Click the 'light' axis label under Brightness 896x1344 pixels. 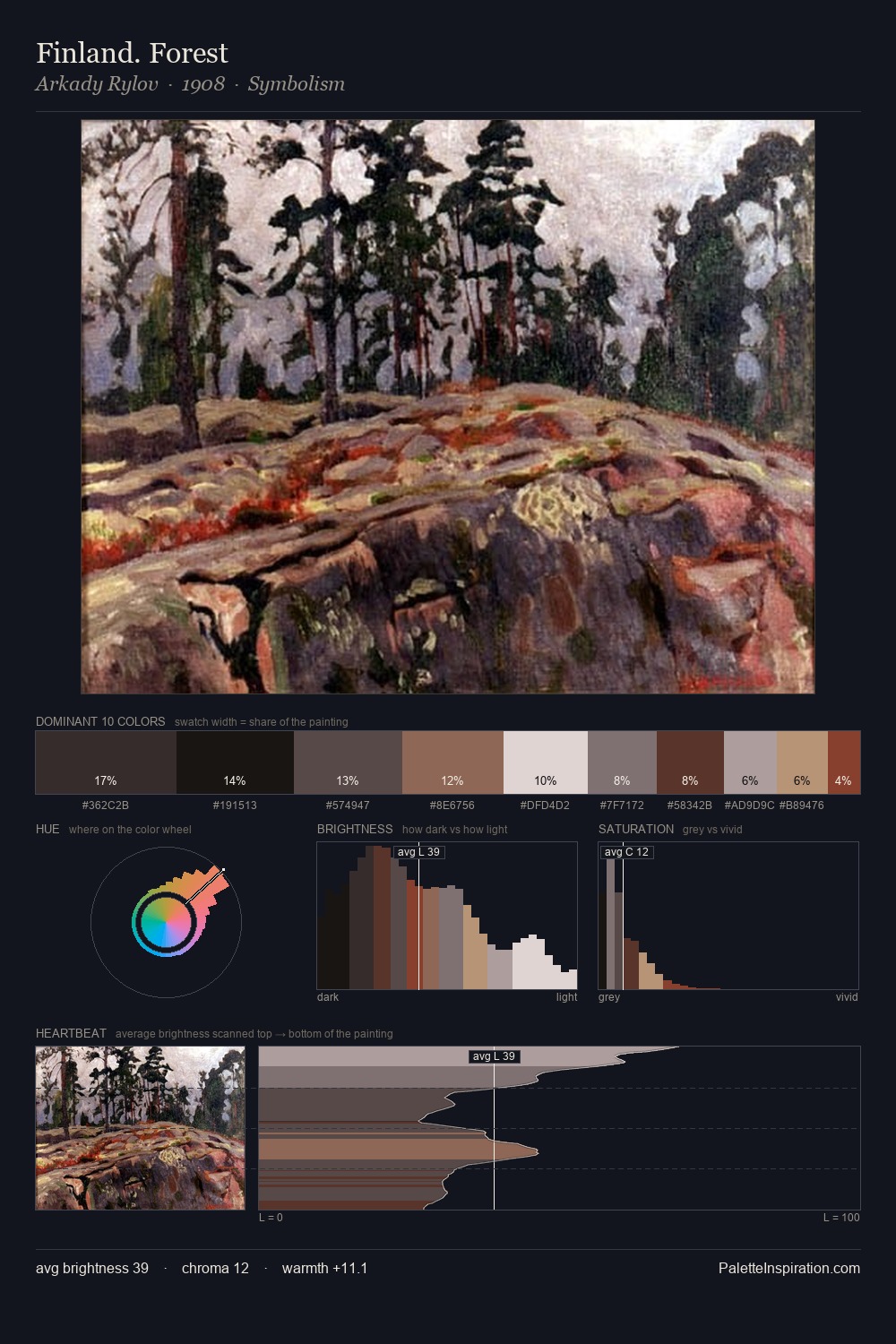click(567, 997)
